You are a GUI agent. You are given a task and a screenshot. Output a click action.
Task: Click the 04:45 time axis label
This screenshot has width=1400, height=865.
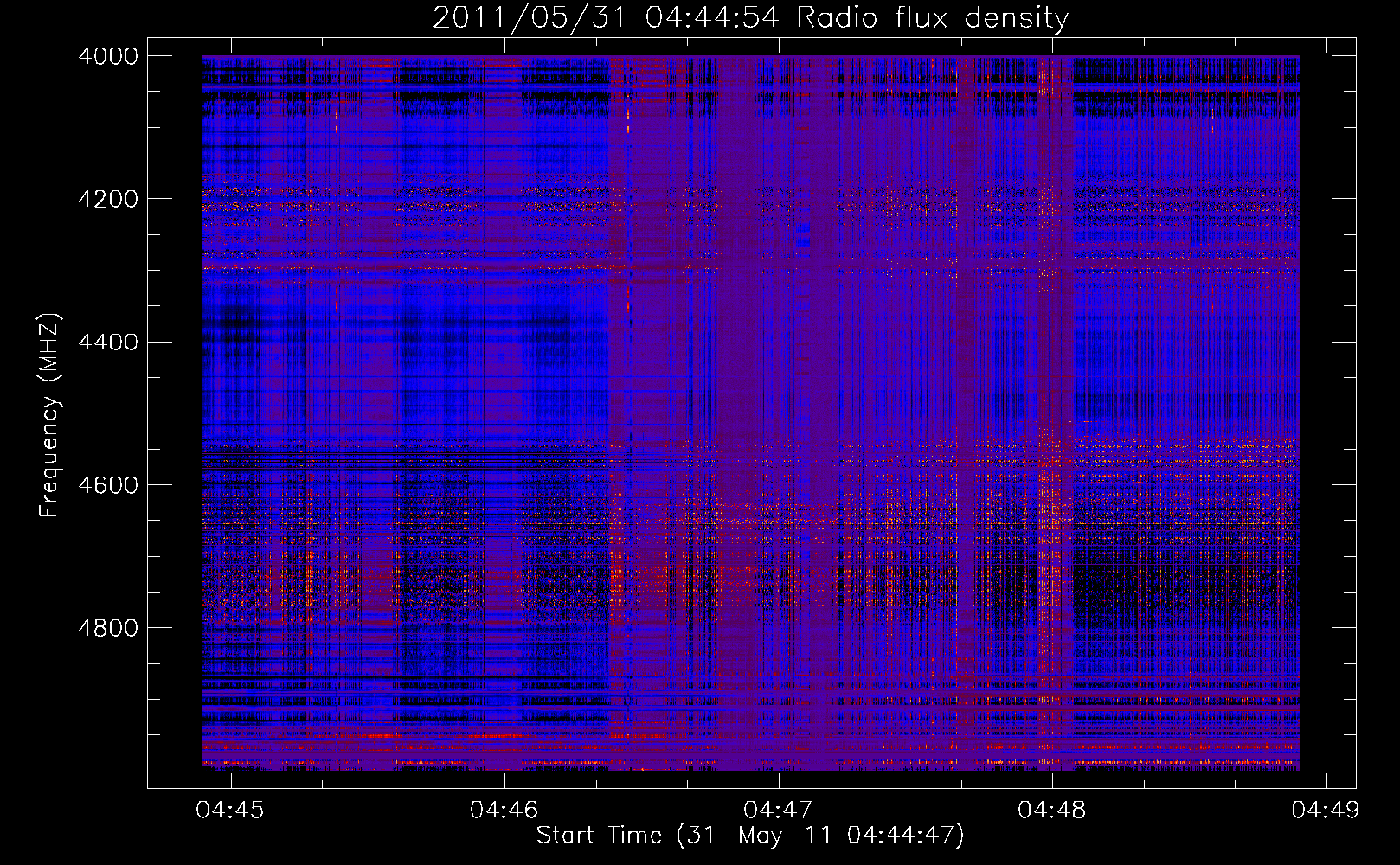click(230, 811)
